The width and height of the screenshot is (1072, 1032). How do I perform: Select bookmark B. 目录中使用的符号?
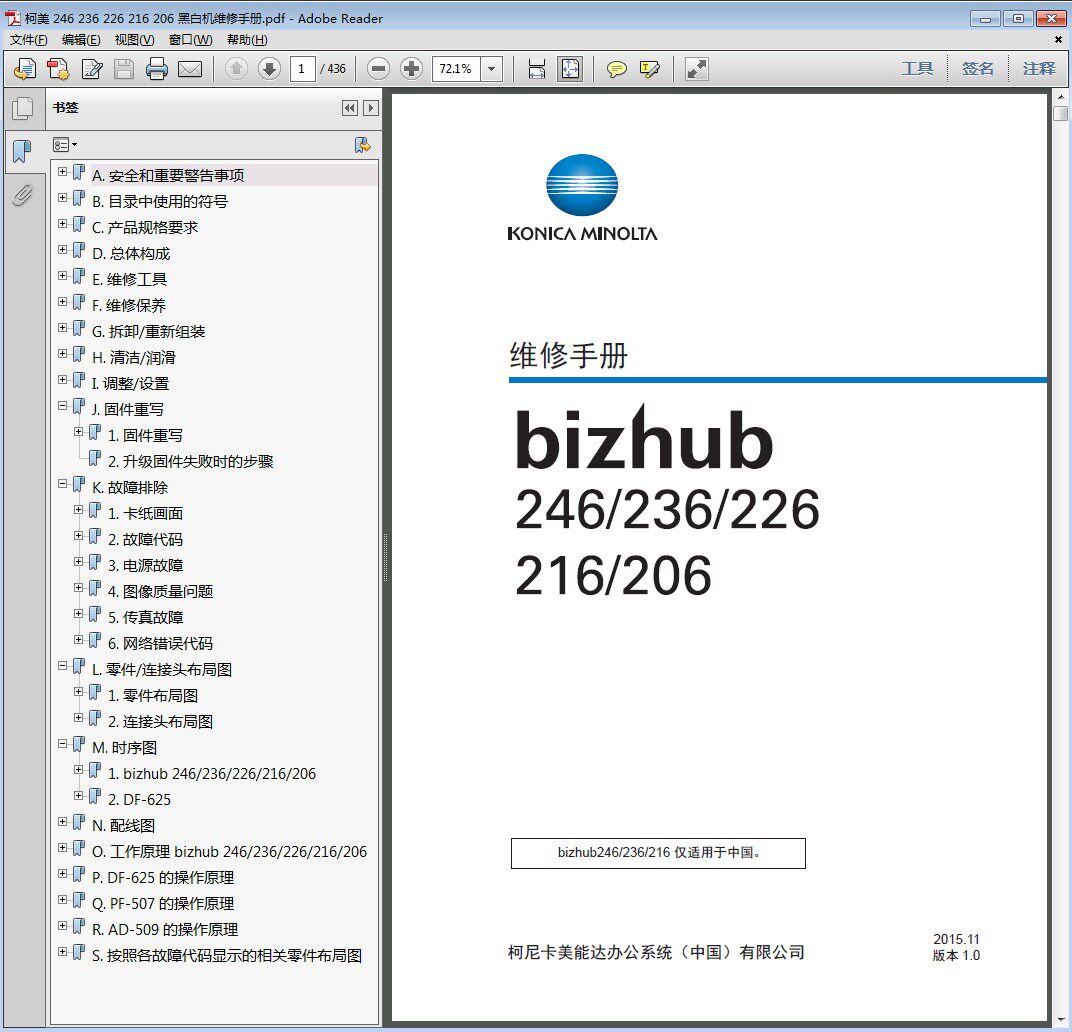click(x=159, y=202)
